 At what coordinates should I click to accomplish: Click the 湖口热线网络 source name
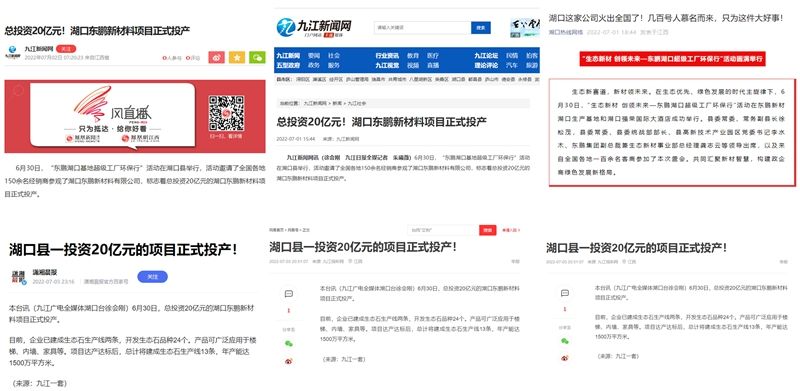click(566, 32)
